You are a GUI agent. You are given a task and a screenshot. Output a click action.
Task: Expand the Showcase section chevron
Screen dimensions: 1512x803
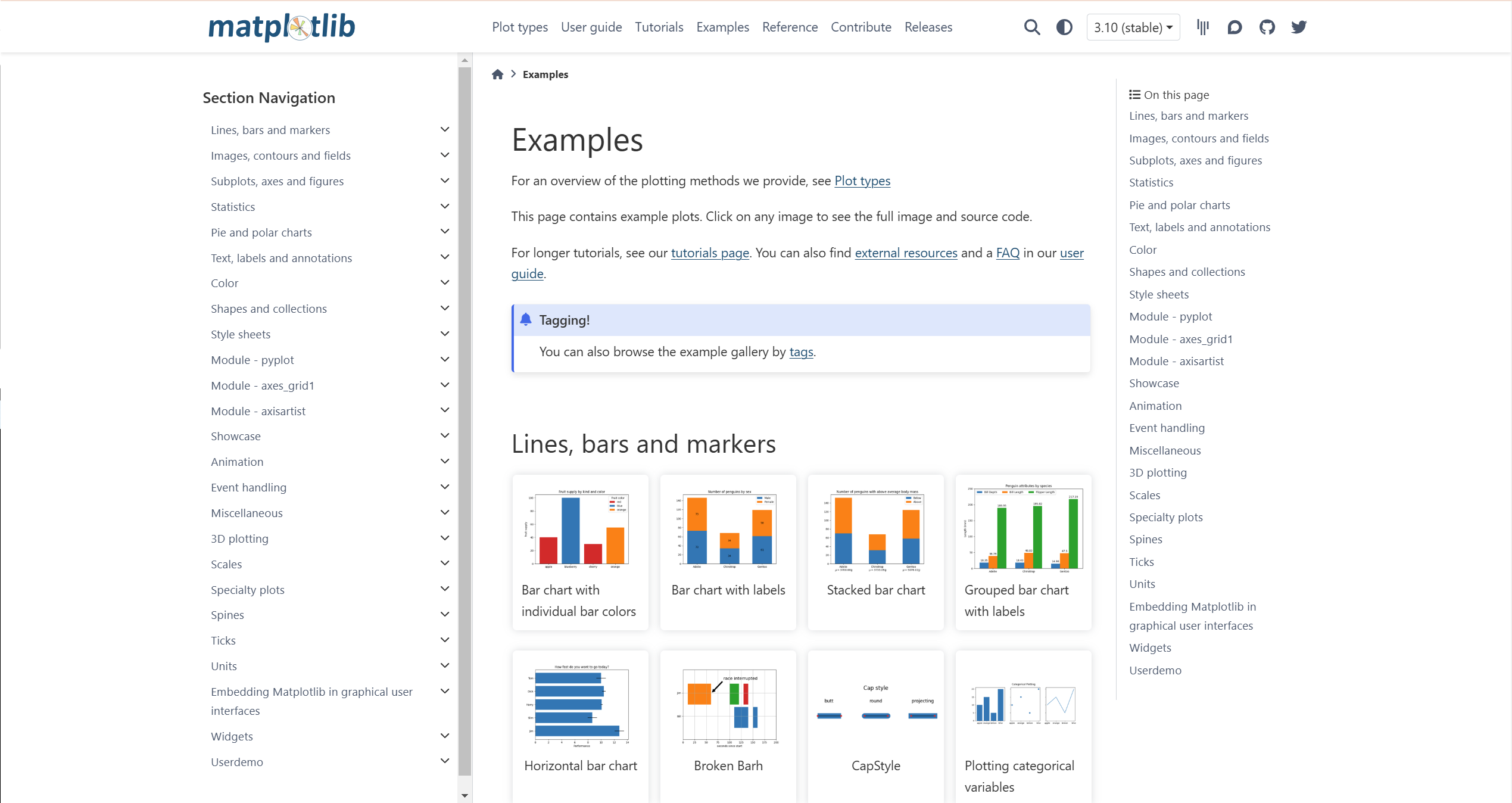tap(444, 435)
